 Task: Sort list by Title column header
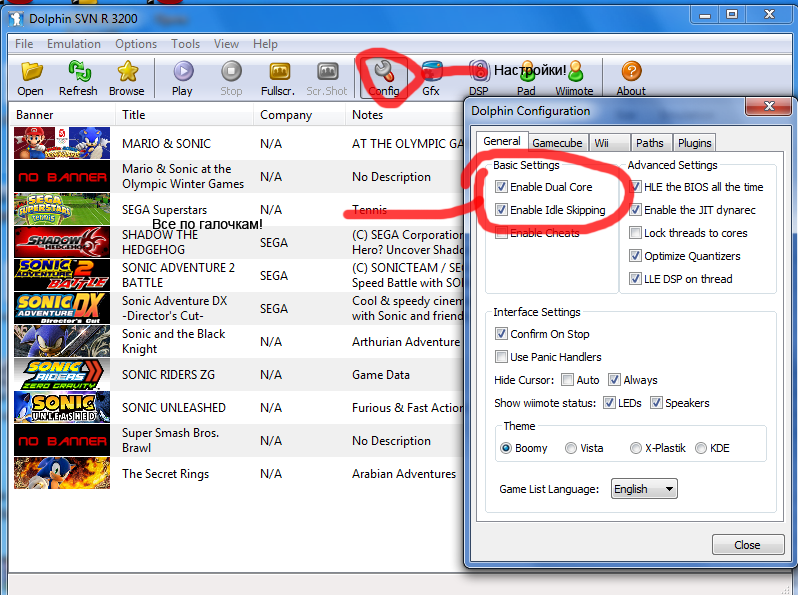click(184, 115)
